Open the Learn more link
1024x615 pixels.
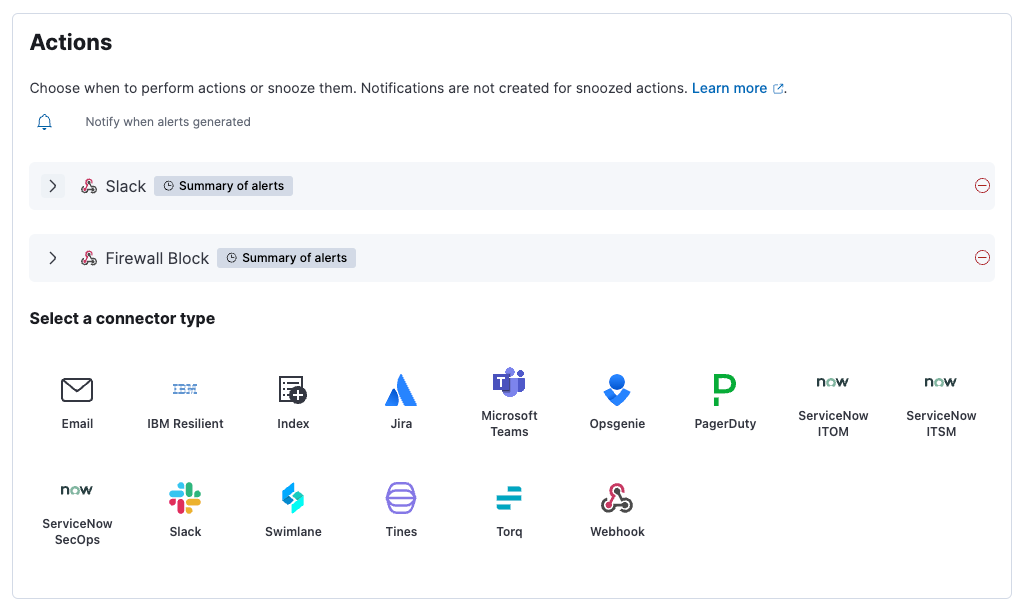(x=737, y=88)
